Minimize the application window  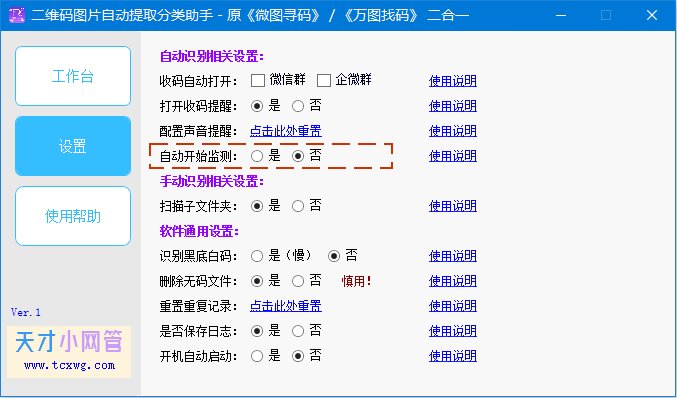(x=561, y=16)
